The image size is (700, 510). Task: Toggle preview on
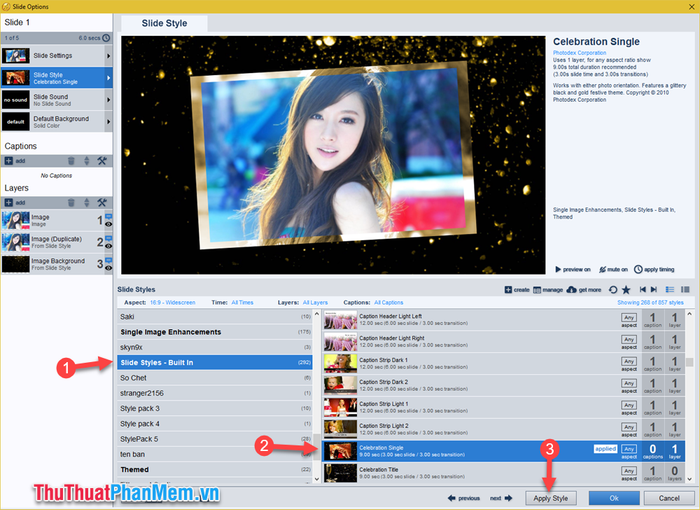point(572,269)
